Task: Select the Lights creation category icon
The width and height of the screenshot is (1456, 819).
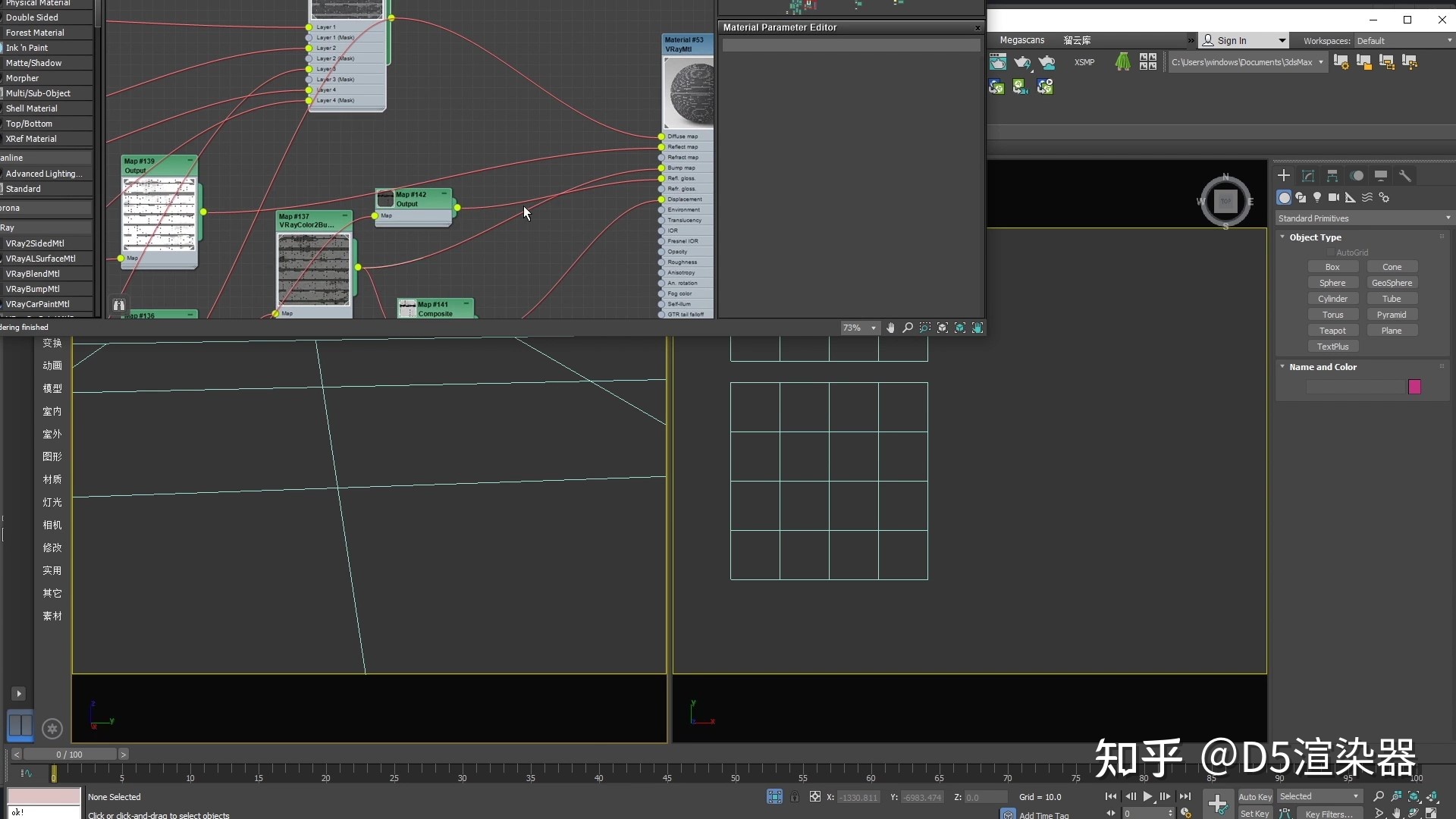Action: (1317, 197)
